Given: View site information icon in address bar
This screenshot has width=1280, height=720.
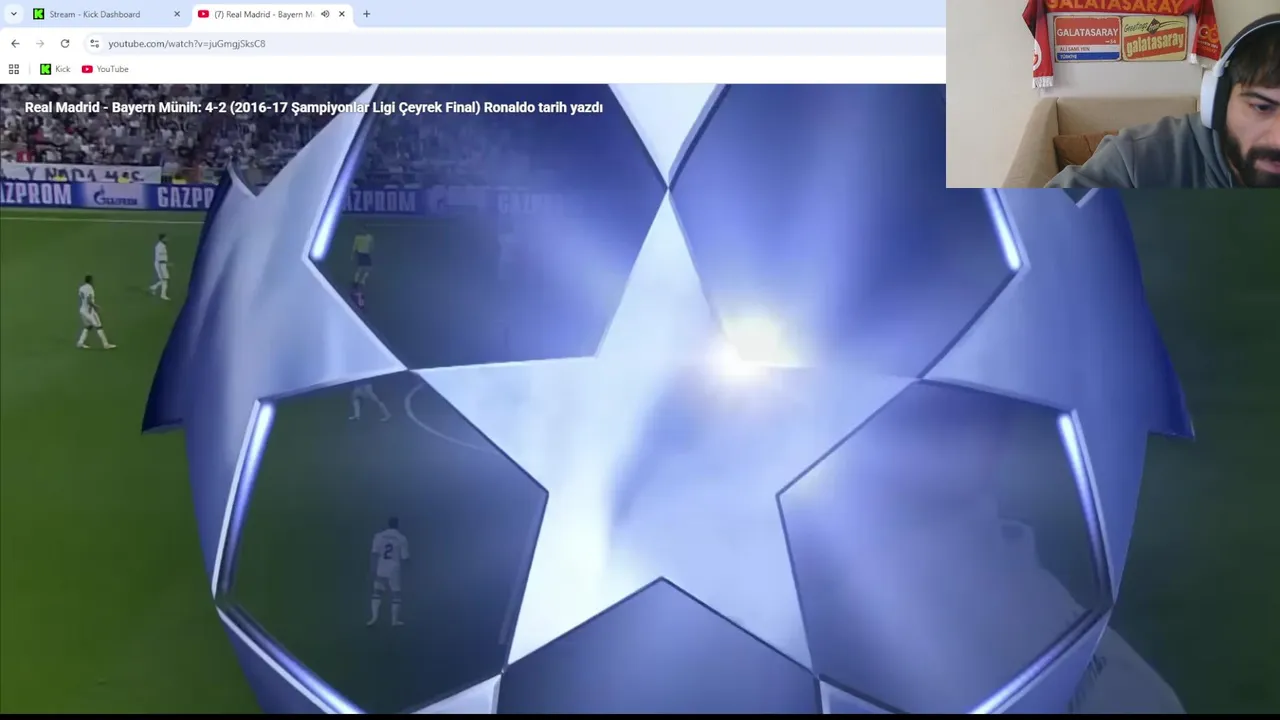Looking at the screenshot, I should [x=94, y=43].
